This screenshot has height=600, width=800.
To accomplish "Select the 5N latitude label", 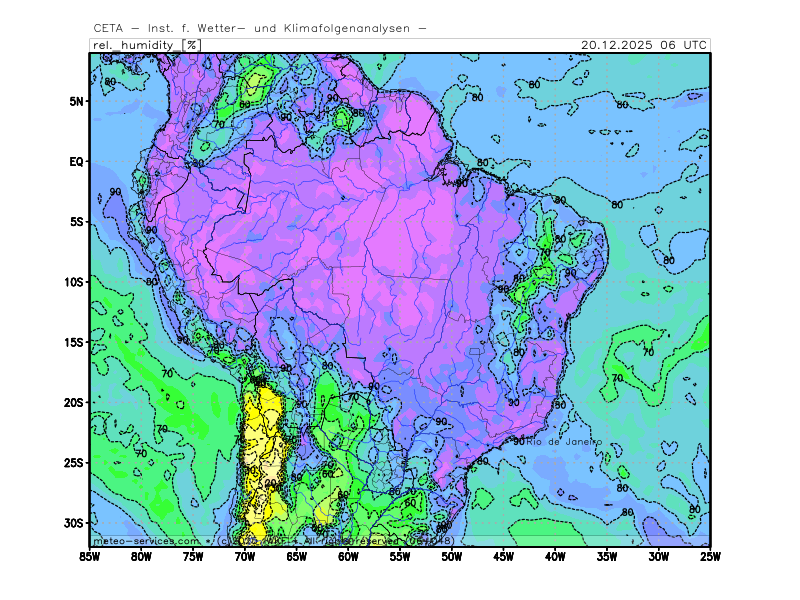I will click(x=75, y=101).
